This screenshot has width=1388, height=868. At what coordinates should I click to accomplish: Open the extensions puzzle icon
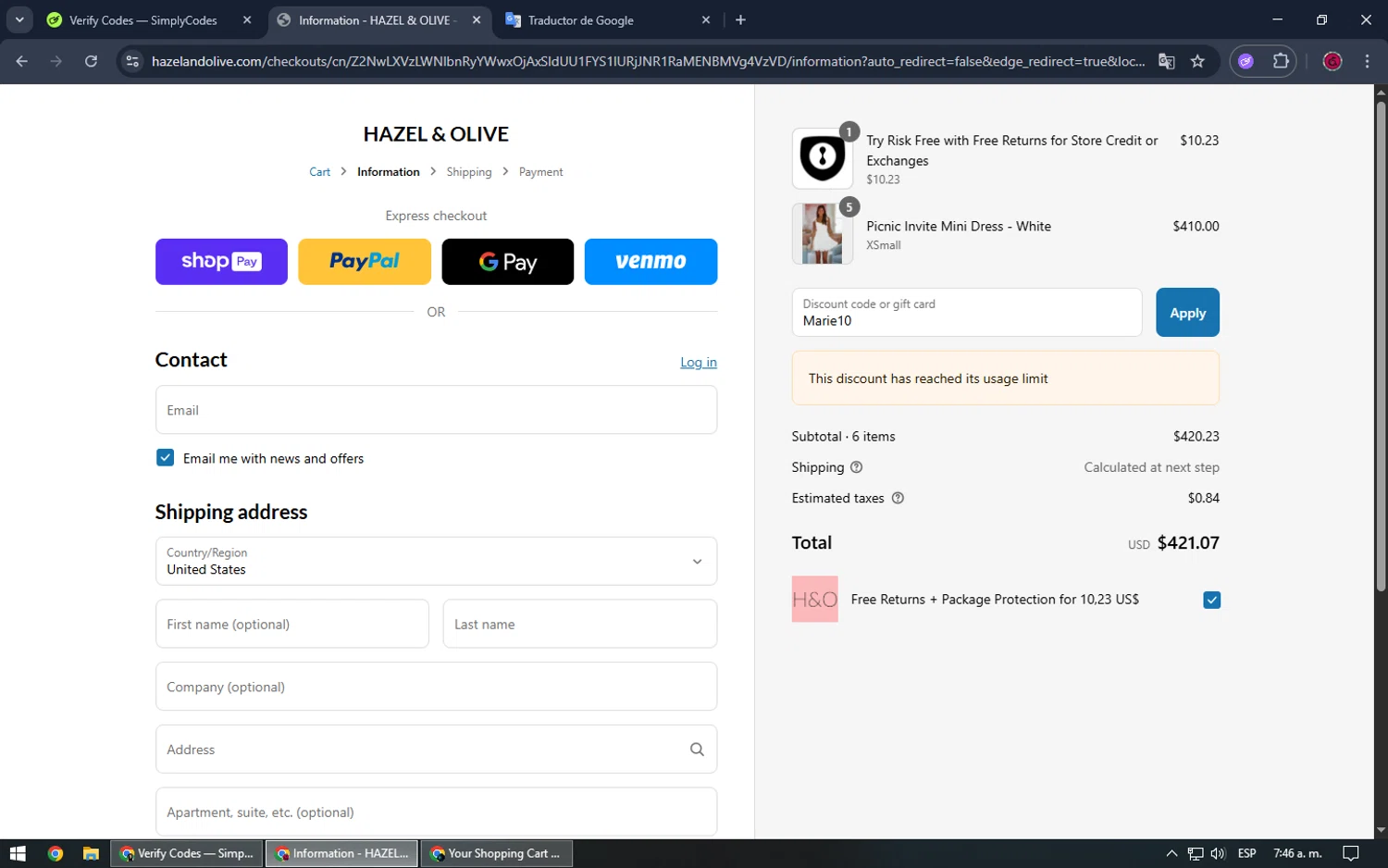click(1281, 61)
